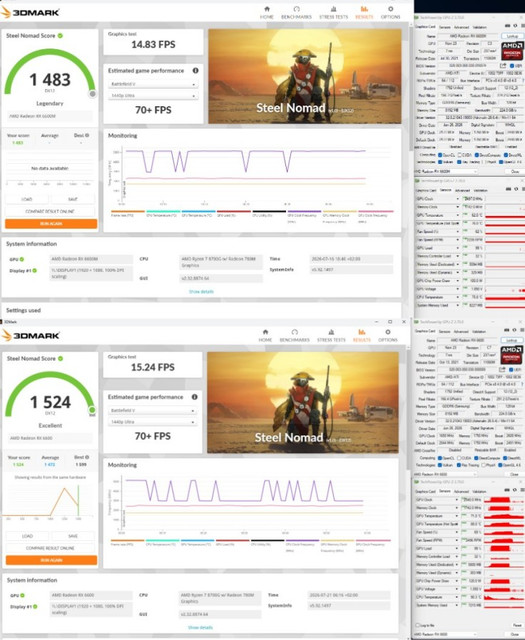Click screenshot camera icon in RX 6600 GPU-Z card window

507,330
